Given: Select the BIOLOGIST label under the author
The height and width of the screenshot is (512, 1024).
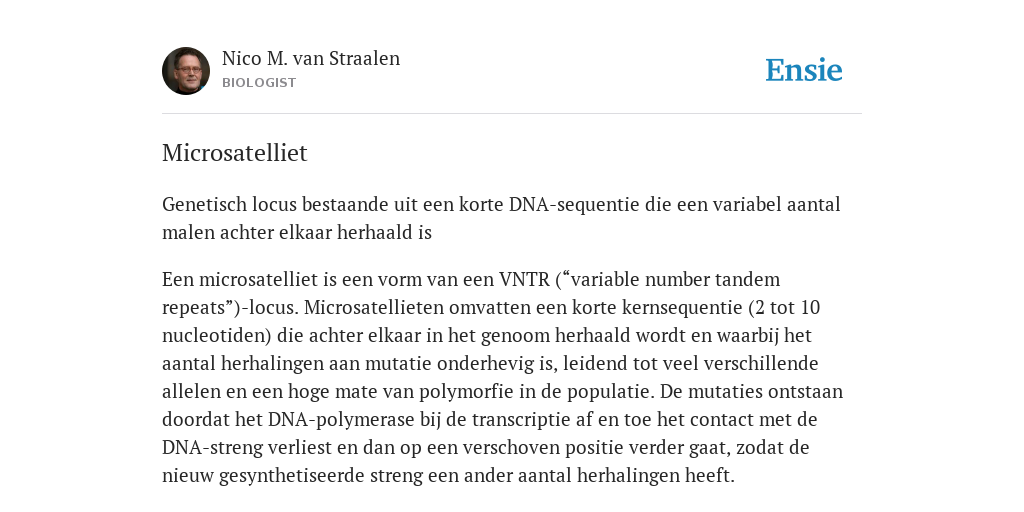Looking at the screenshot, I should click(x=259, y=83).
